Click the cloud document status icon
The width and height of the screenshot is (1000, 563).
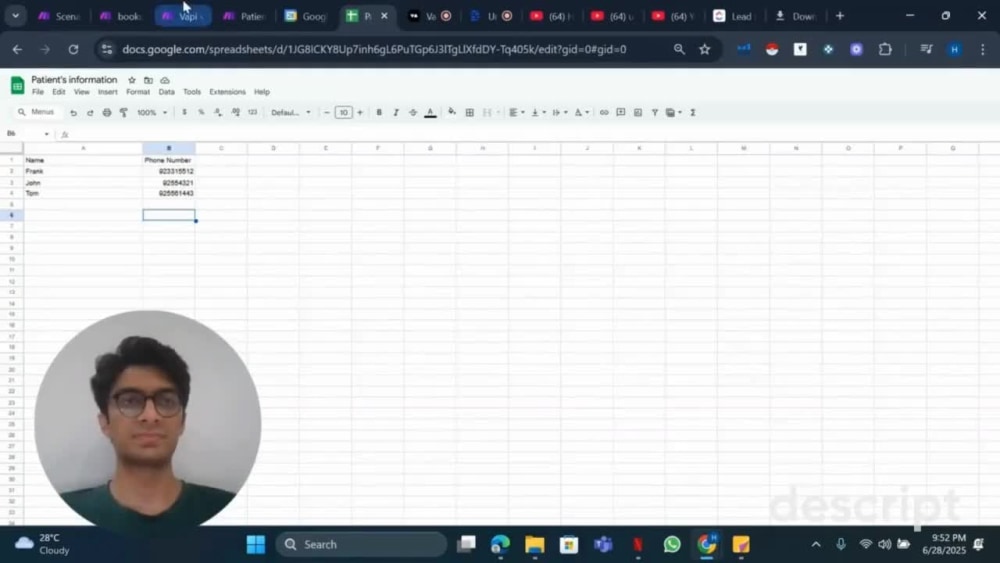click(x=165, y=80)
